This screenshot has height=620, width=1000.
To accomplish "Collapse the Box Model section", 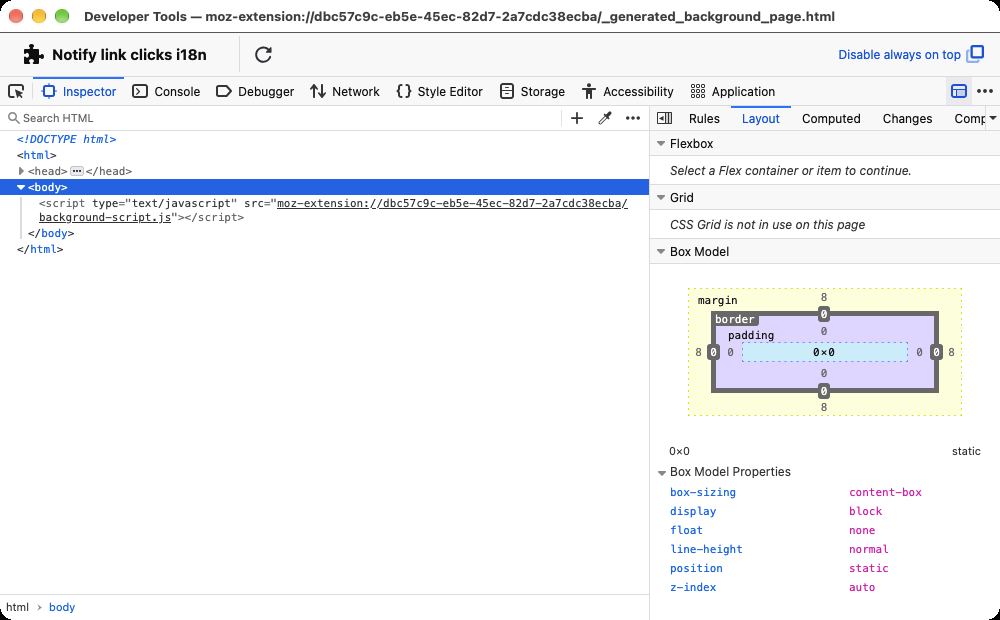I will tap(661, 251).
